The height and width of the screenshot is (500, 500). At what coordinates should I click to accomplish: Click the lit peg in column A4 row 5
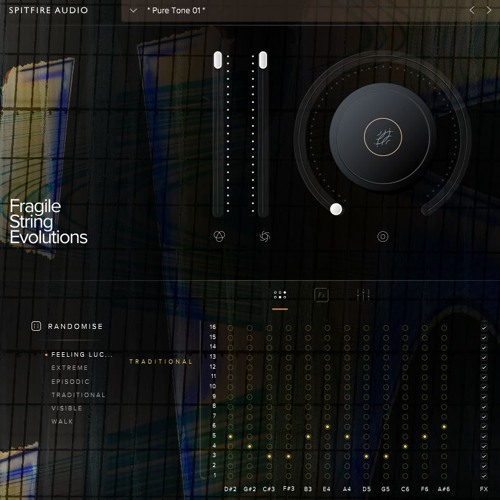pyautogui.click(x=347, y=436)
